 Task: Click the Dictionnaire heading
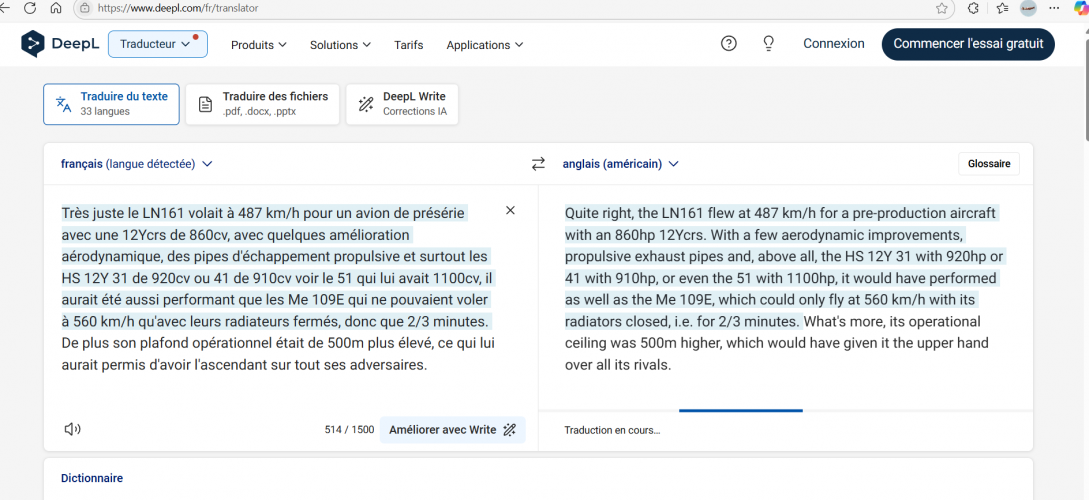[92, 478]
